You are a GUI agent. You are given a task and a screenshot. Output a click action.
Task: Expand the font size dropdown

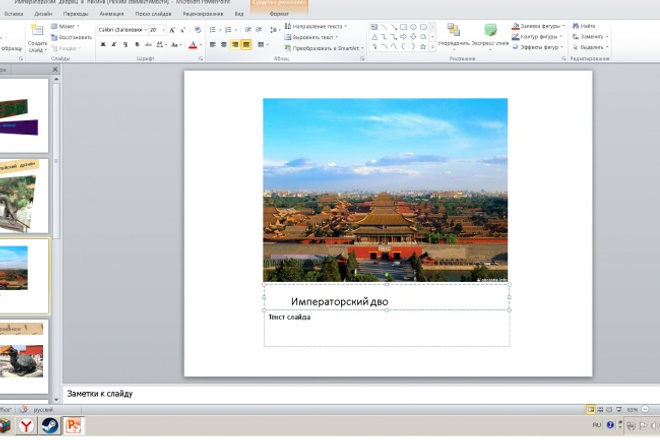click(164, 30)
